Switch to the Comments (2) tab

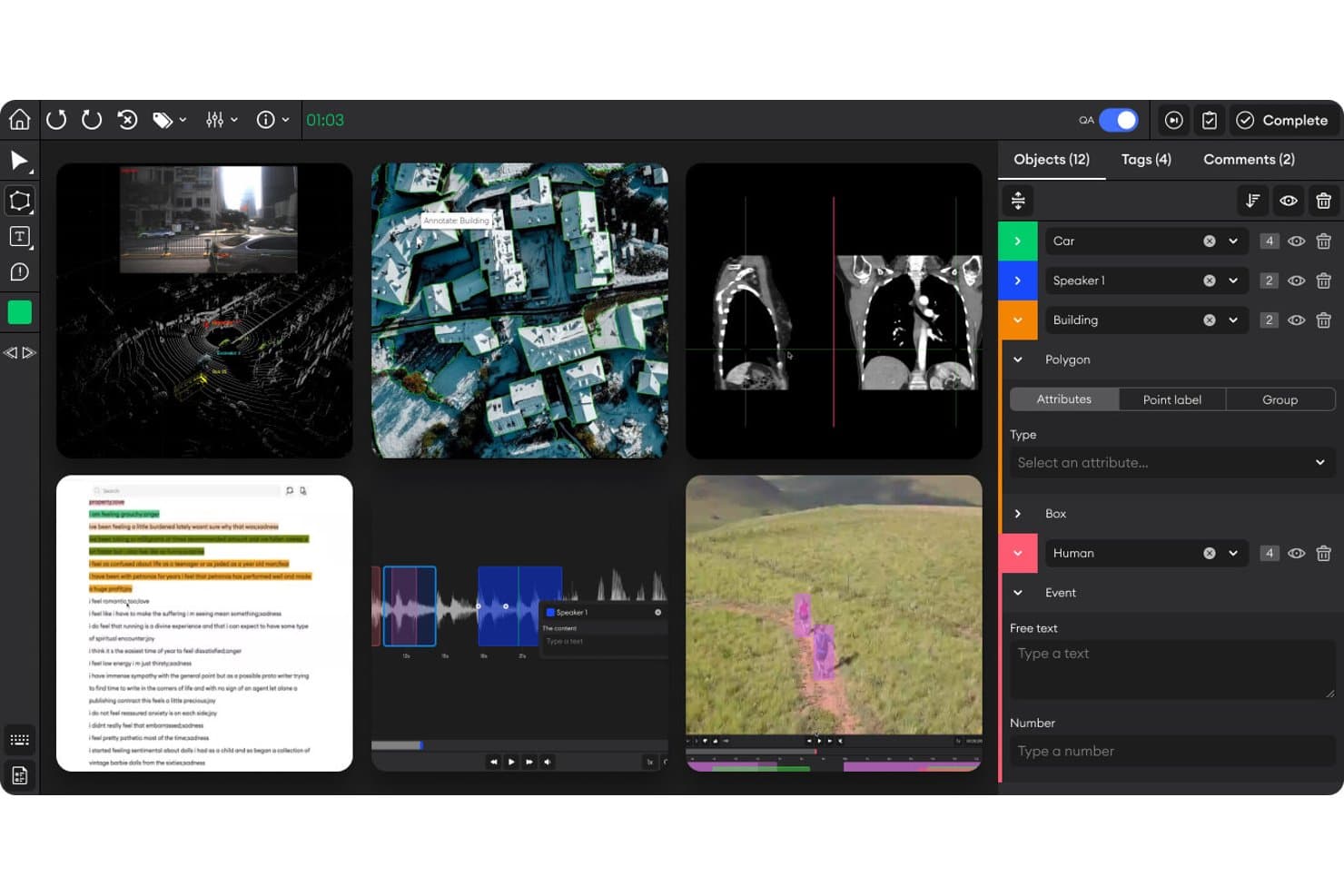[x=1249, y=160]
